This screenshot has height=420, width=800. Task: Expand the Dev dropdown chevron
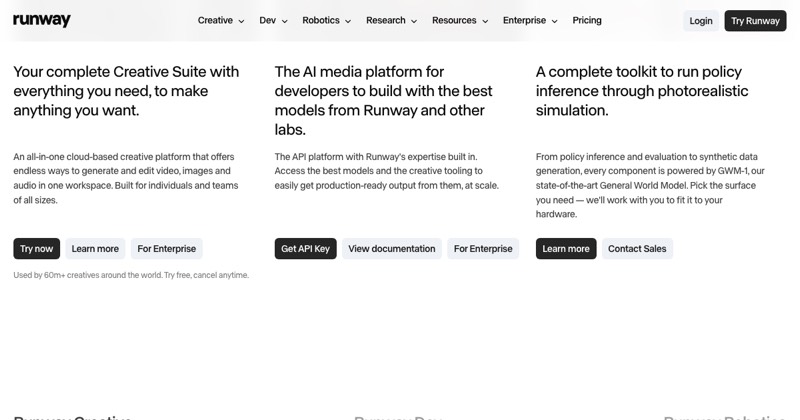tap(285, 21)
